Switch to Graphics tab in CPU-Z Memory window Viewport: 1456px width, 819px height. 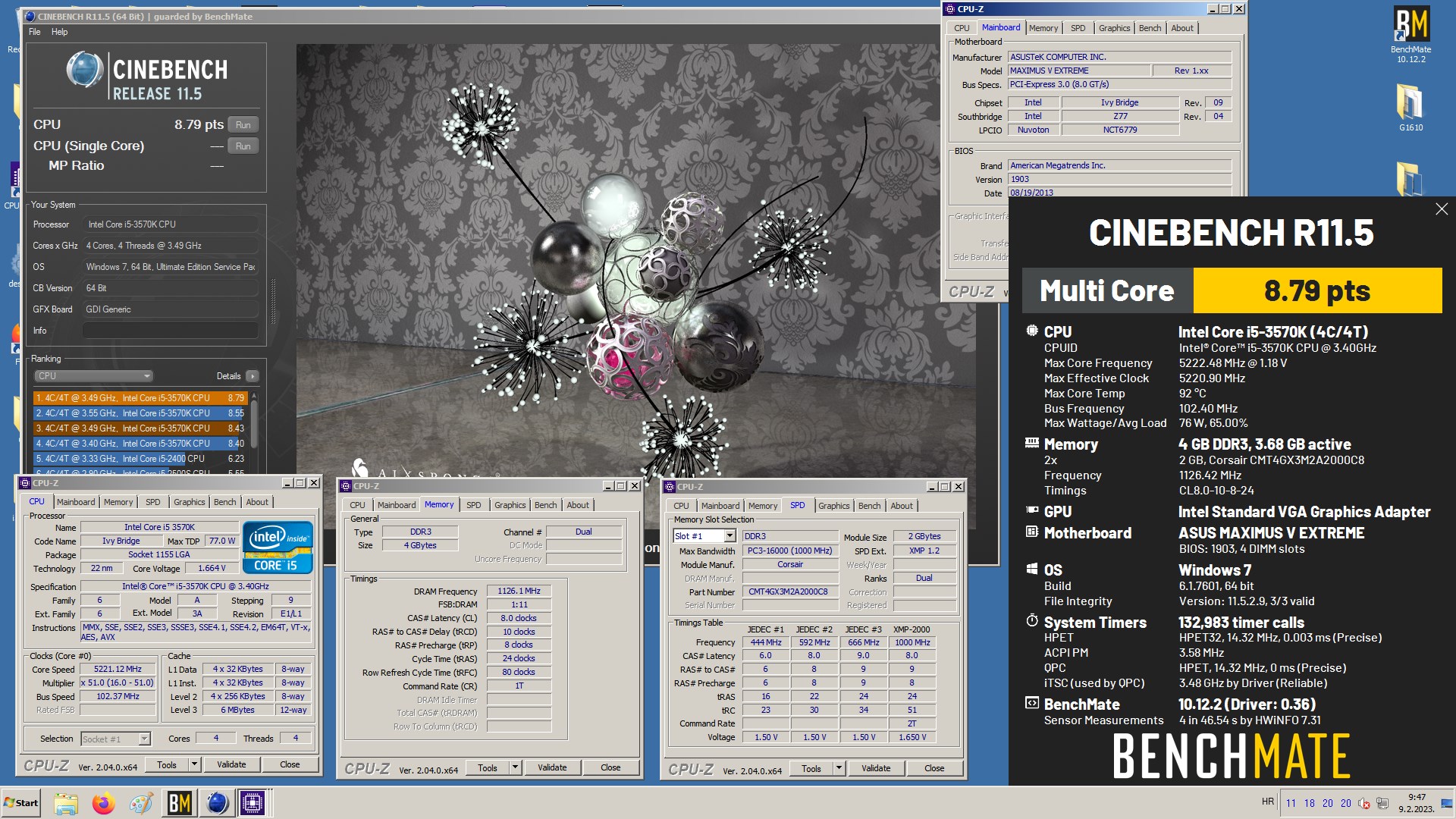click(x=510, y=505)
